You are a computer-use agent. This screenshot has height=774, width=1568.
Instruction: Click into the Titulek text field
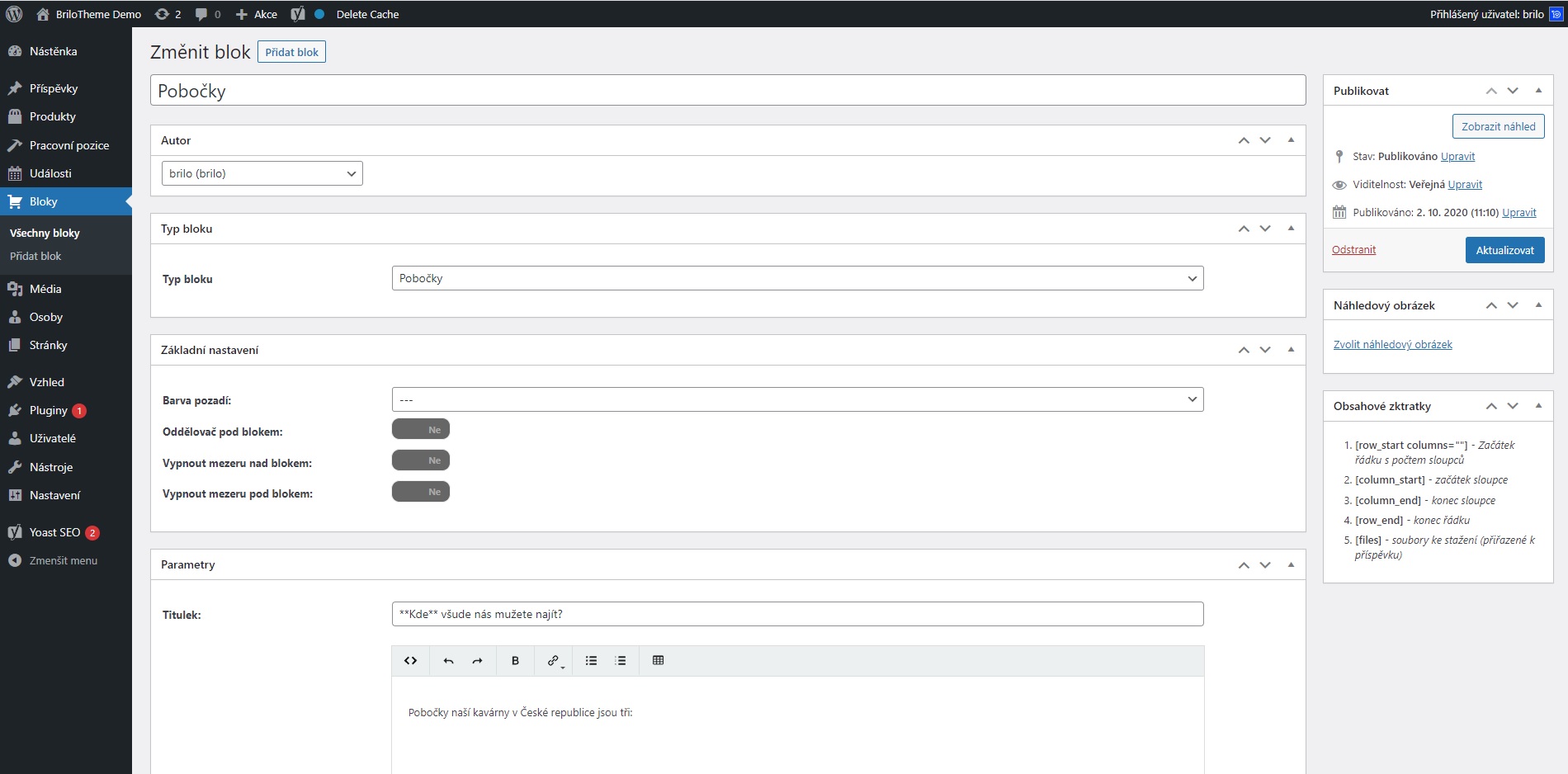tap(796, 615)
